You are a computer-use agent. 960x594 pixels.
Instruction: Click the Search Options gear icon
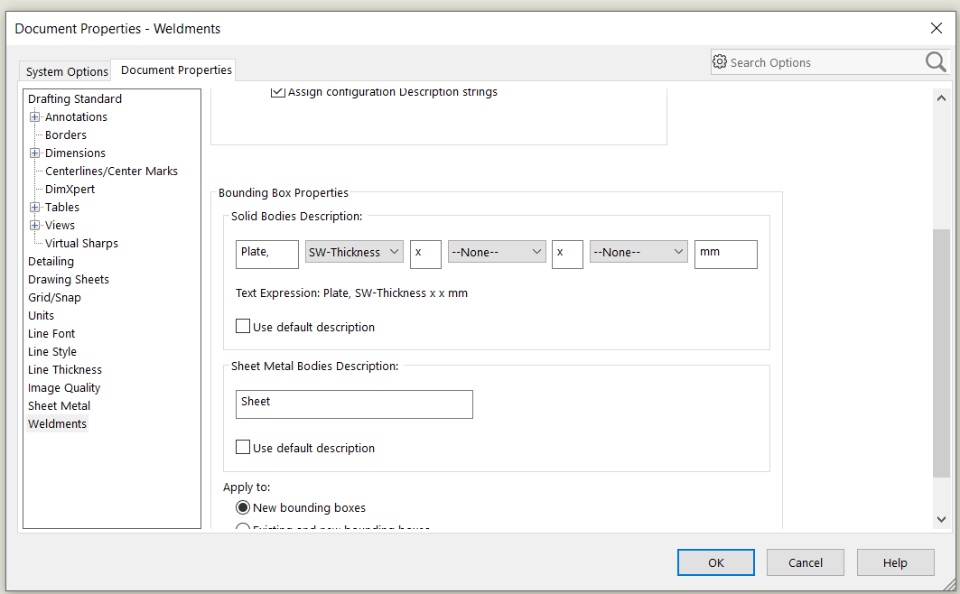point(719,62)
